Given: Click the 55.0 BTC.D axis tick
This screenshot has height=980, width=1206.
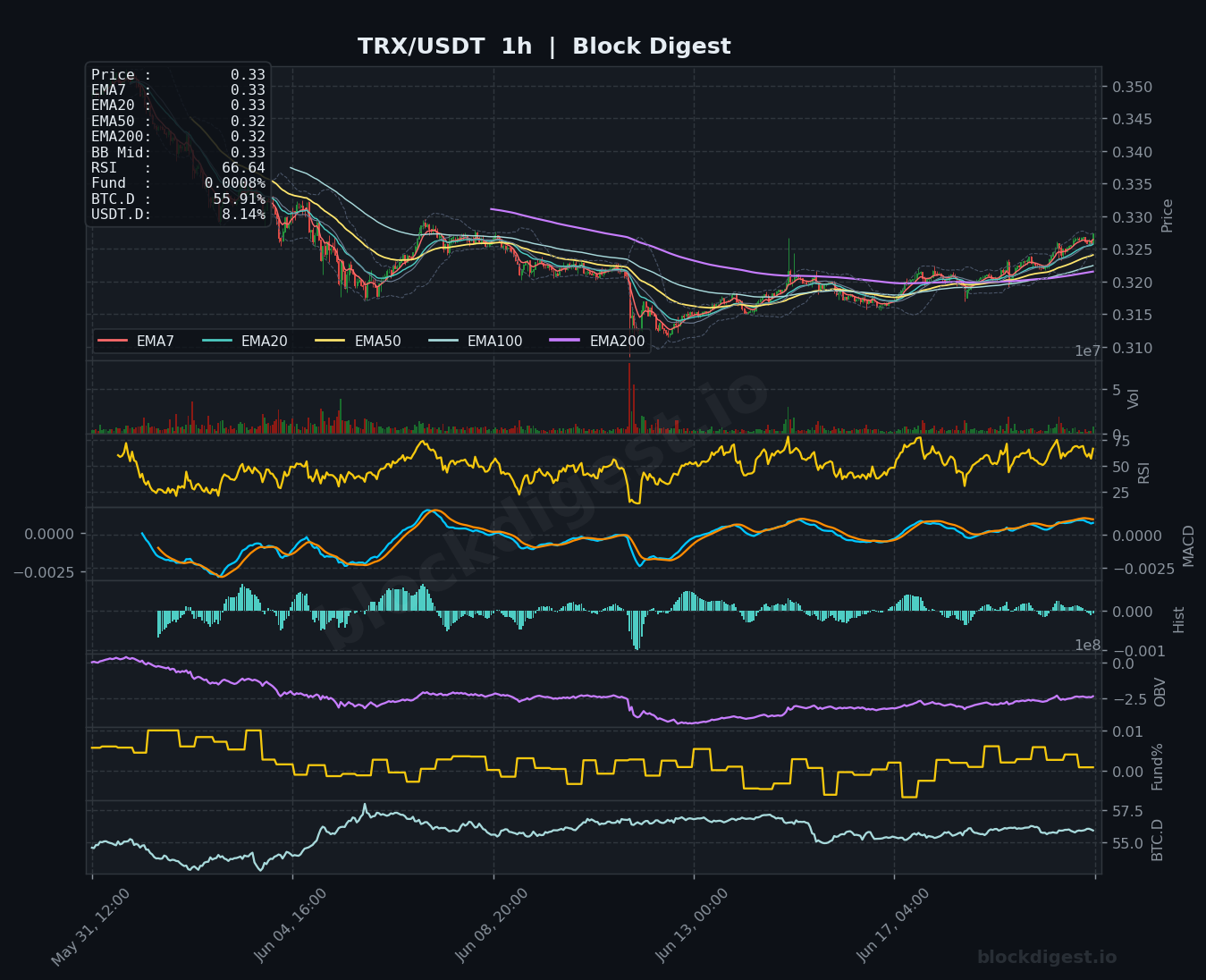Looking at the screenshot, I should (1127, 844).
